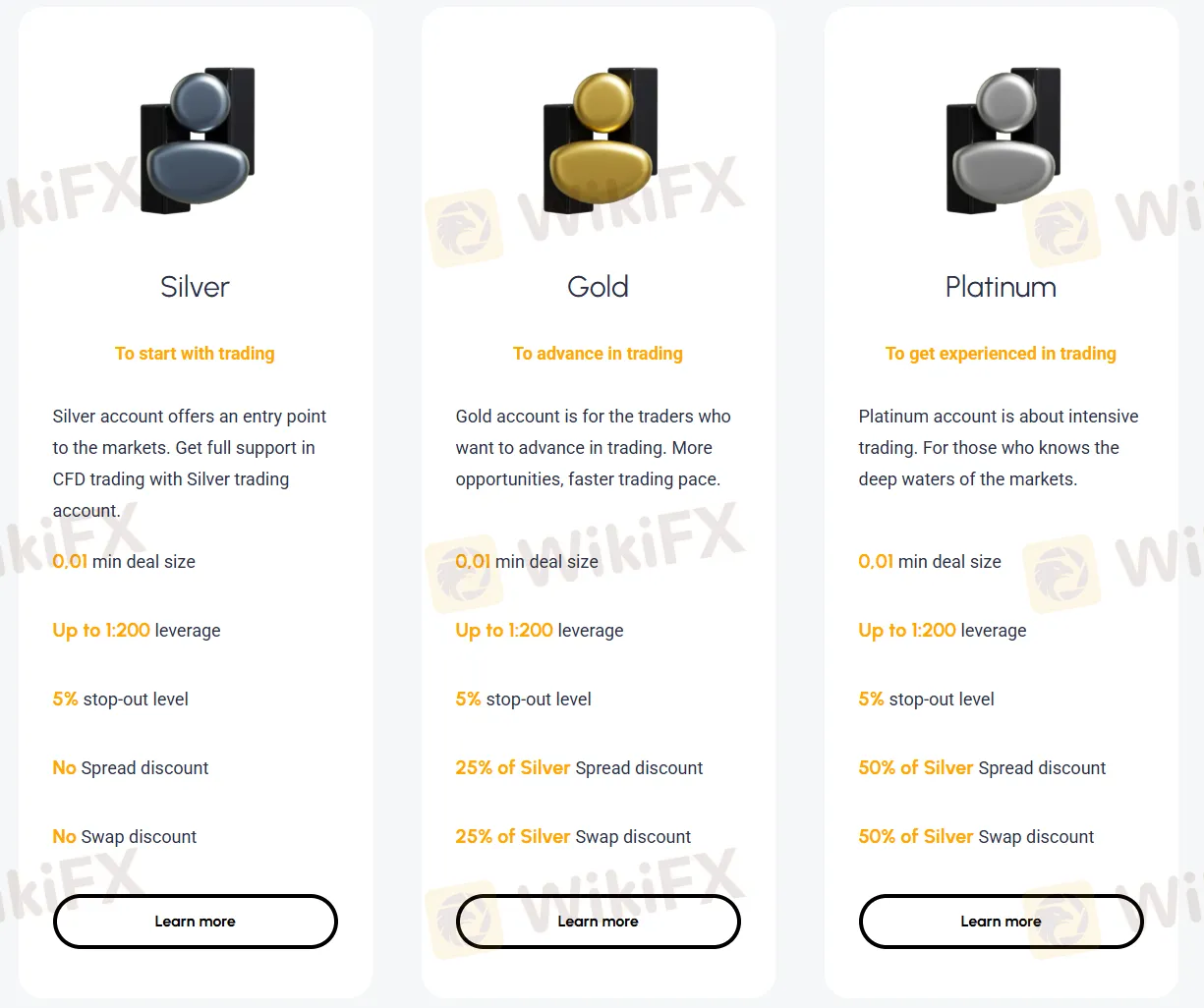
Task: Click "No Swap discount" in Silver card
Action: [125, 837]
